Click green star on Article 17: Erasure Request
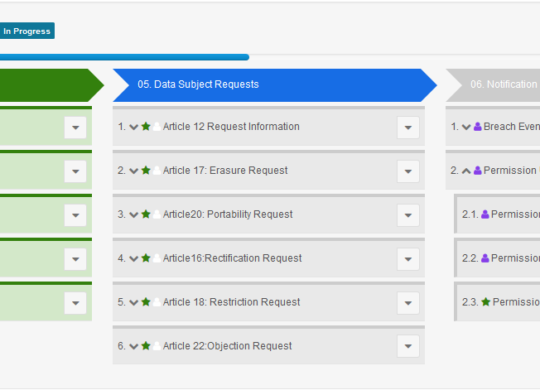540x390 pixels. tap(146, 170)
